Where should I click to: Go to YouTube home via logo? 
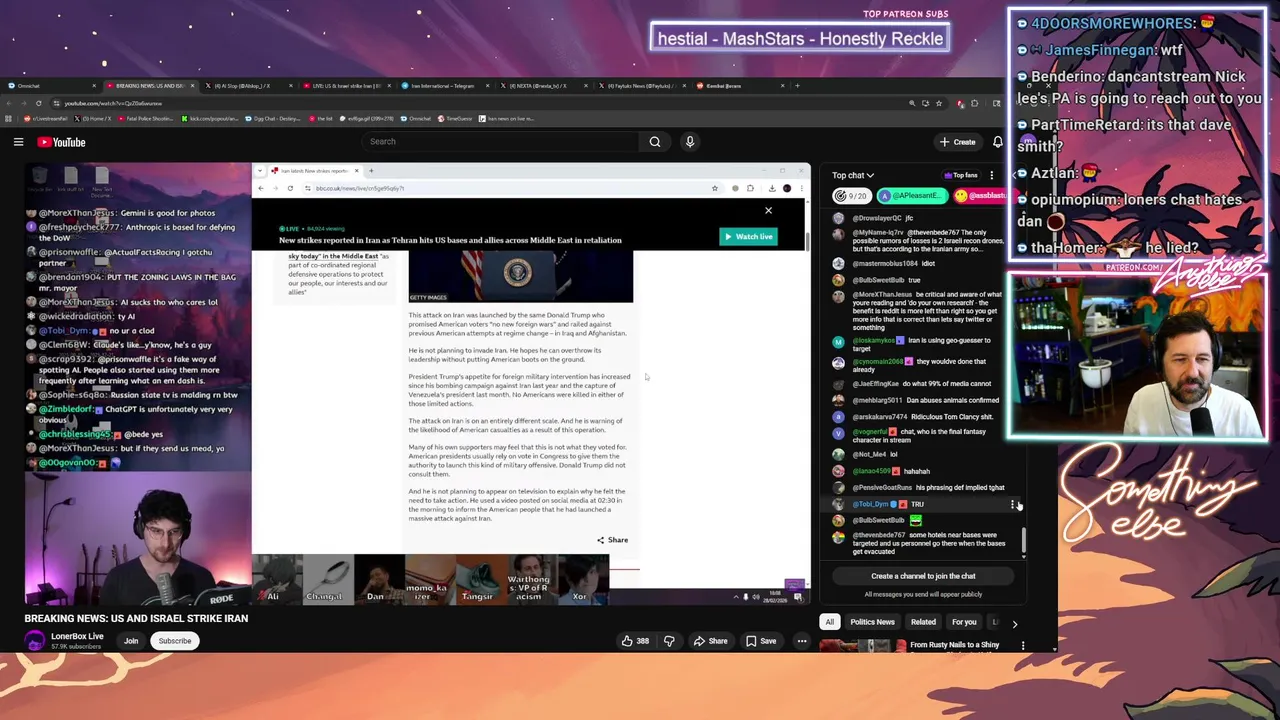click(62, 142)
